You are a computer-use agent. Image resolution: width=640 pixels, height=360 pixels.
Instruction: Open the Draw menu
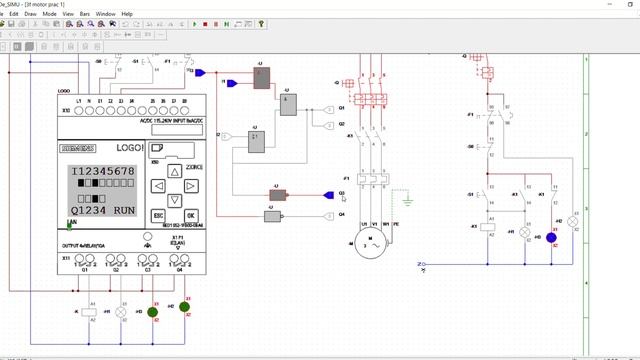click(31, 14)
